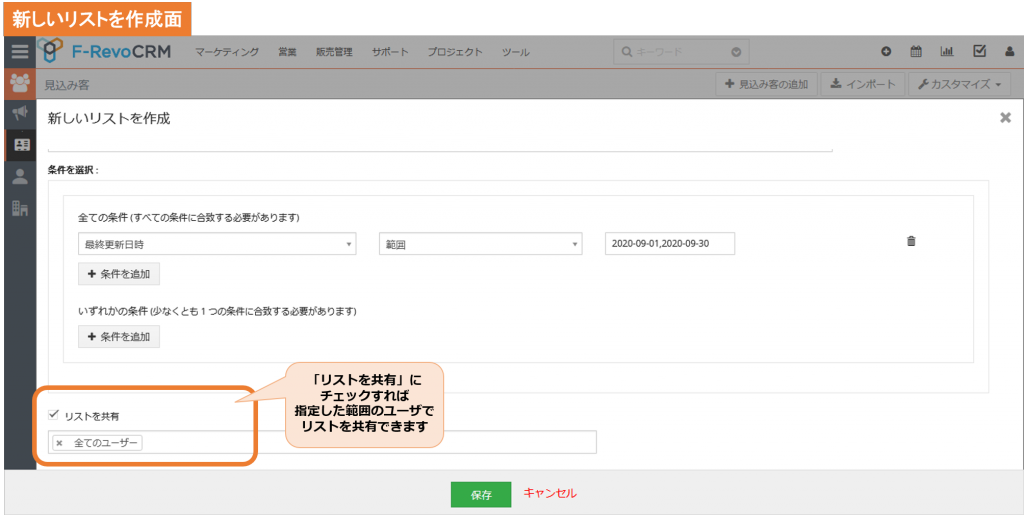Expand the search options dropdown arrow
Screen dimensions: 1024x515
(736, 52)
